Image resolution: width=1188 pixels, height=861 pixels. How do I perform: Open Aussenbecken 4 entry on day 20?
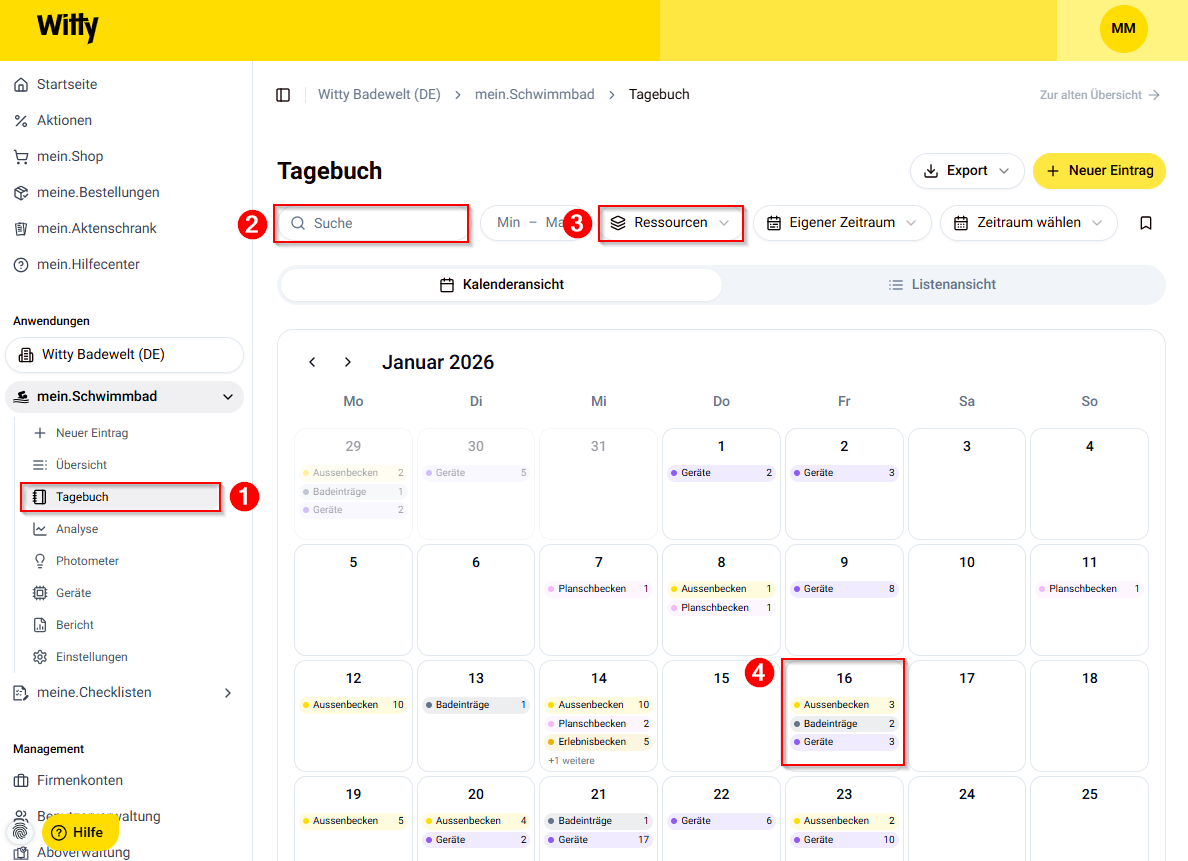(476, 821)
